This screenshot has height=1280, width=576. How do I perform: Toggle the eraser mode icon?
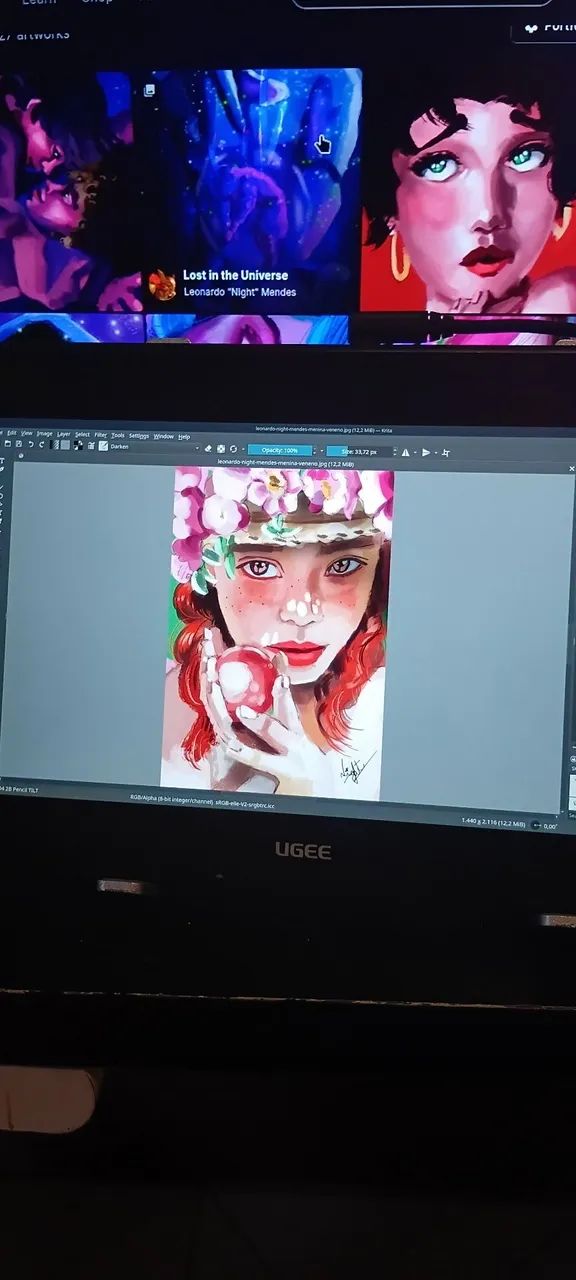point(208,448)
